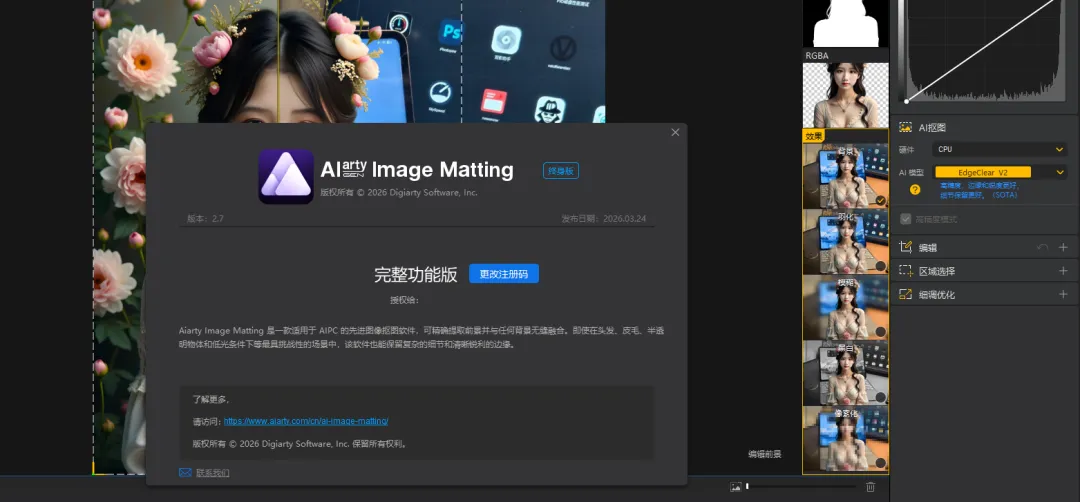1080x502 pixels.
Task: Click the AI抠图 section title
Action: point(932,127)
